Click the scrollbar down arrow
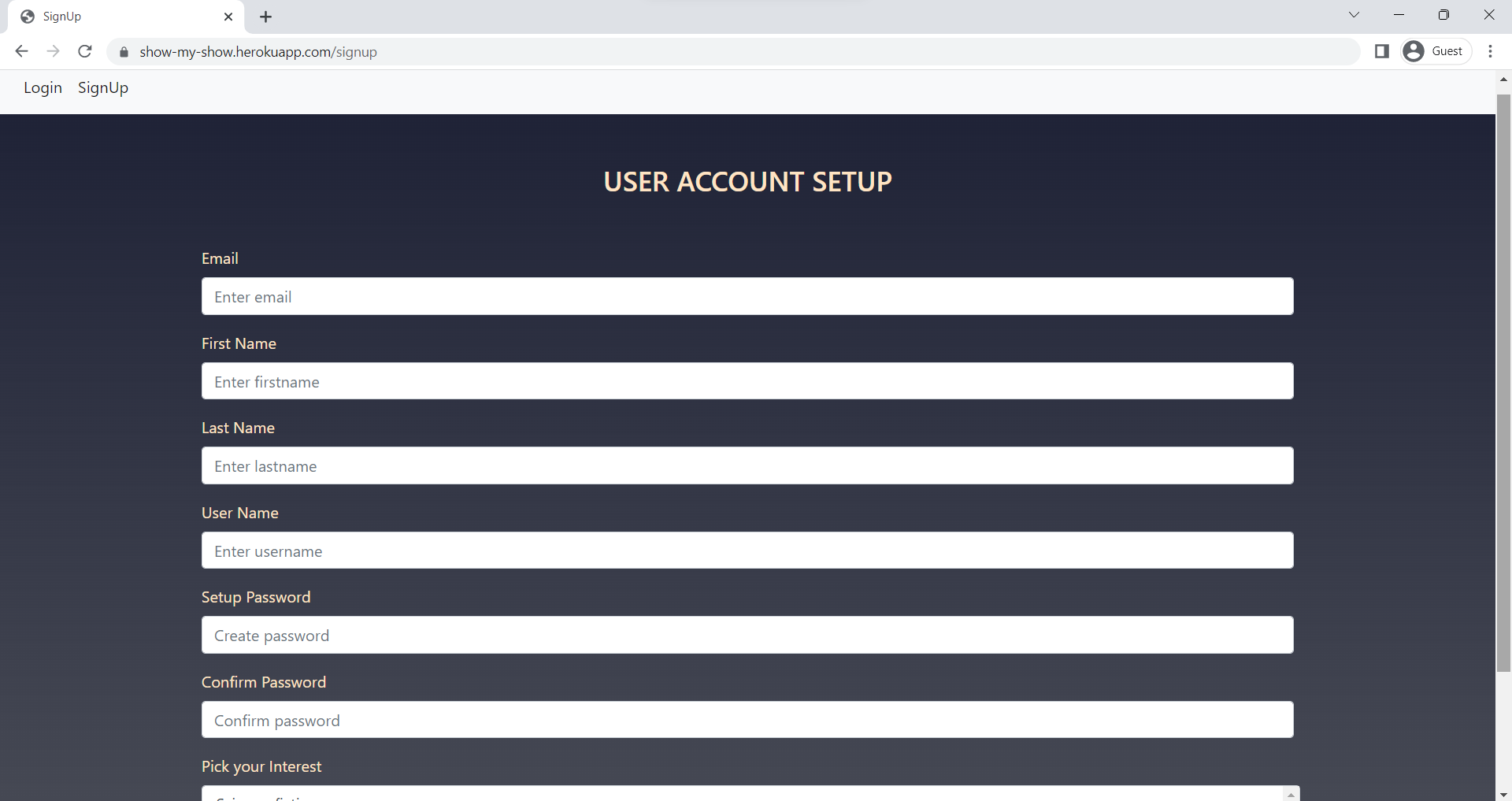 point(1503,794)
